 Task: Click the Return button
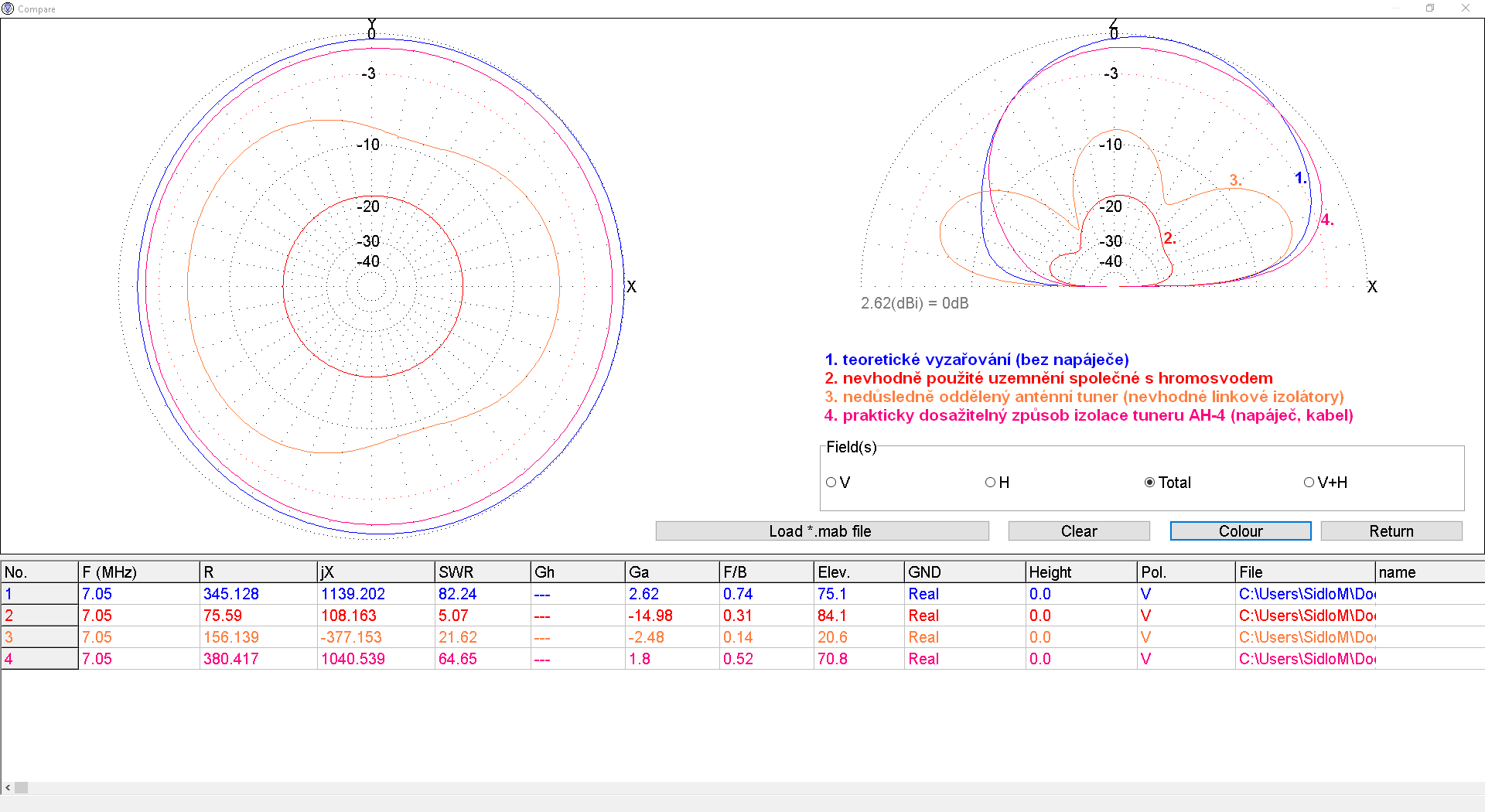click(1391, 531)
